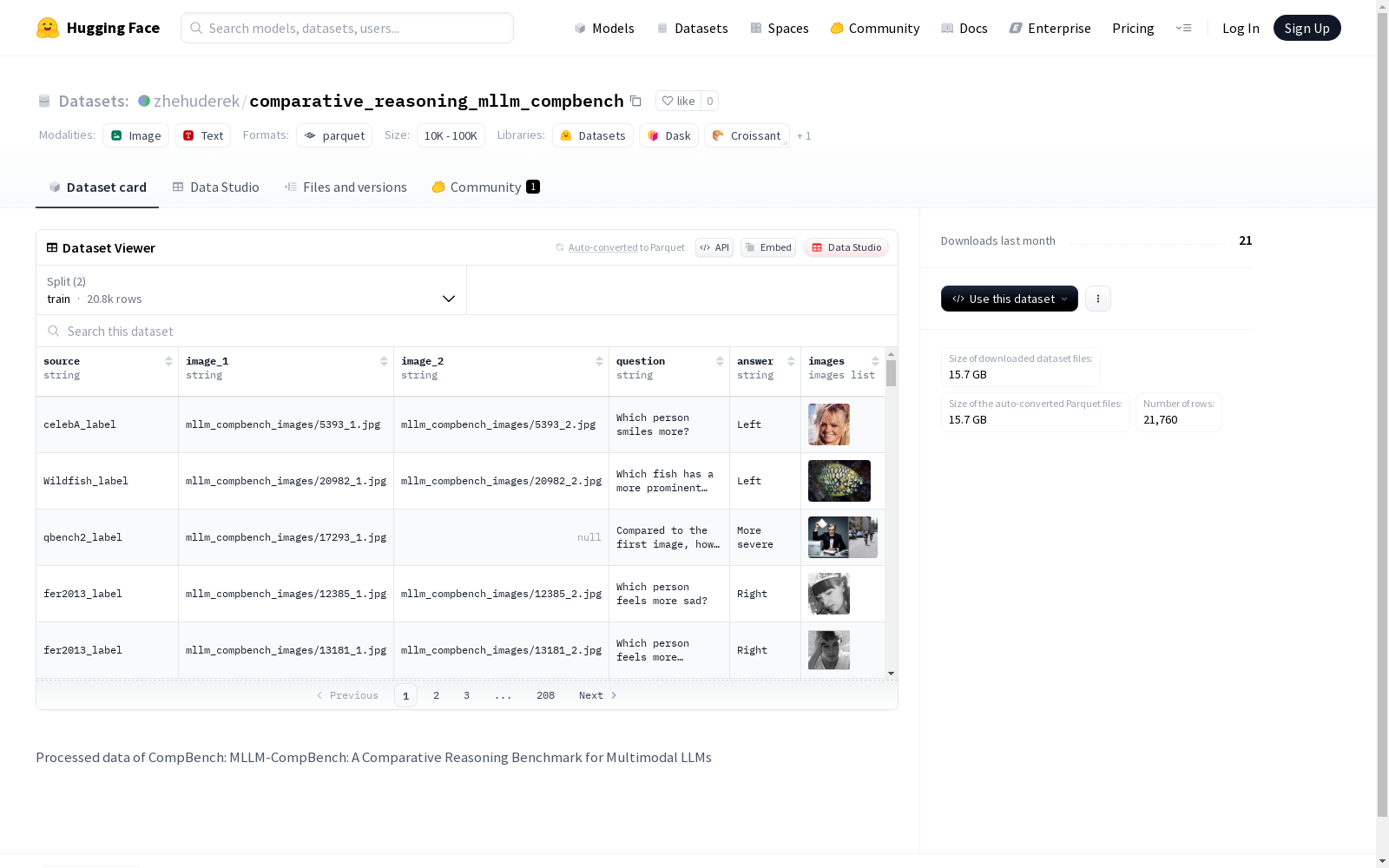Open the zhehuderek profile link
This screenshot has height=868, width=1389.
196,101
